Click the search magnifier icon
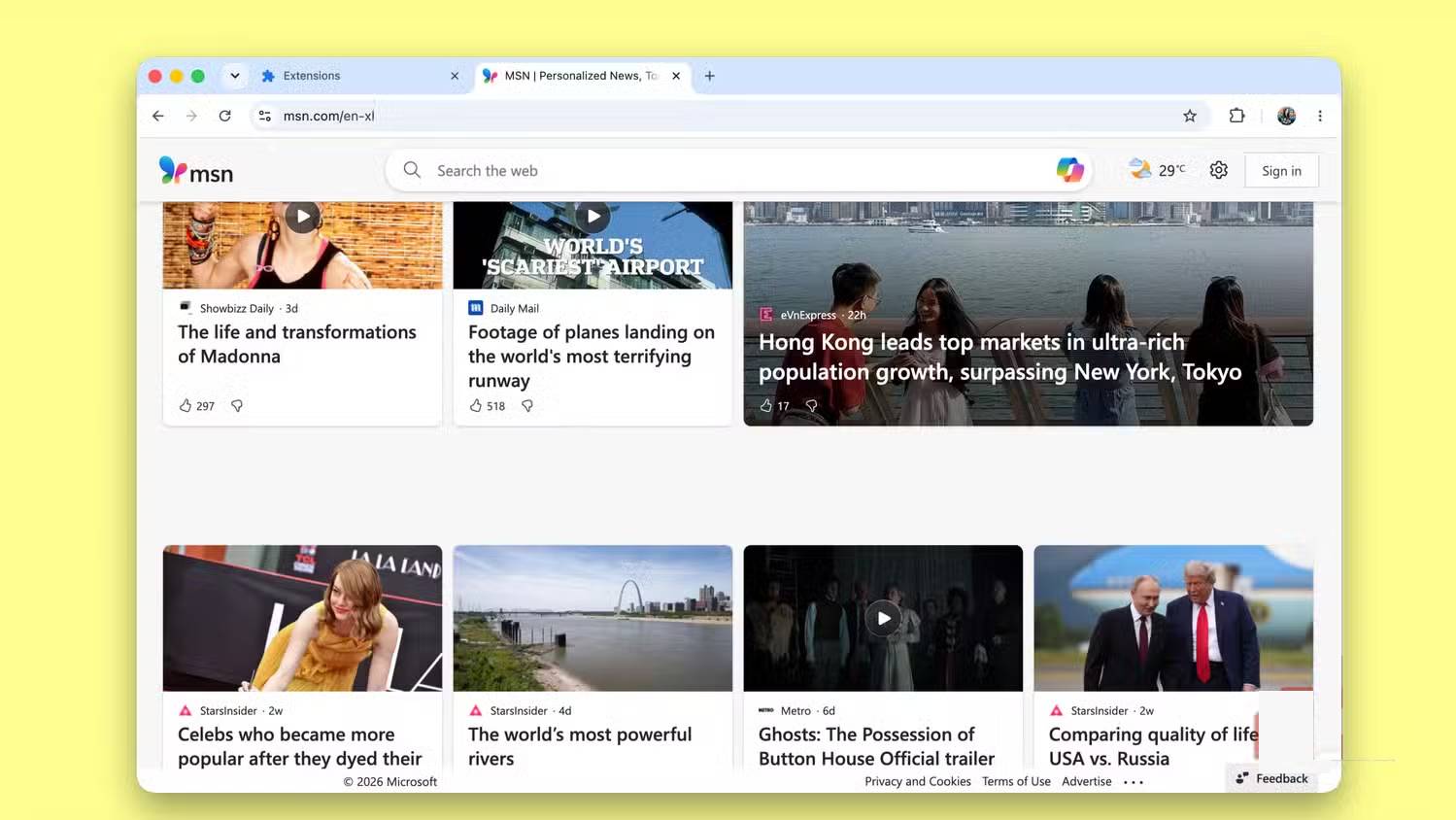The image size is (1456, 820). pos(412,170)
